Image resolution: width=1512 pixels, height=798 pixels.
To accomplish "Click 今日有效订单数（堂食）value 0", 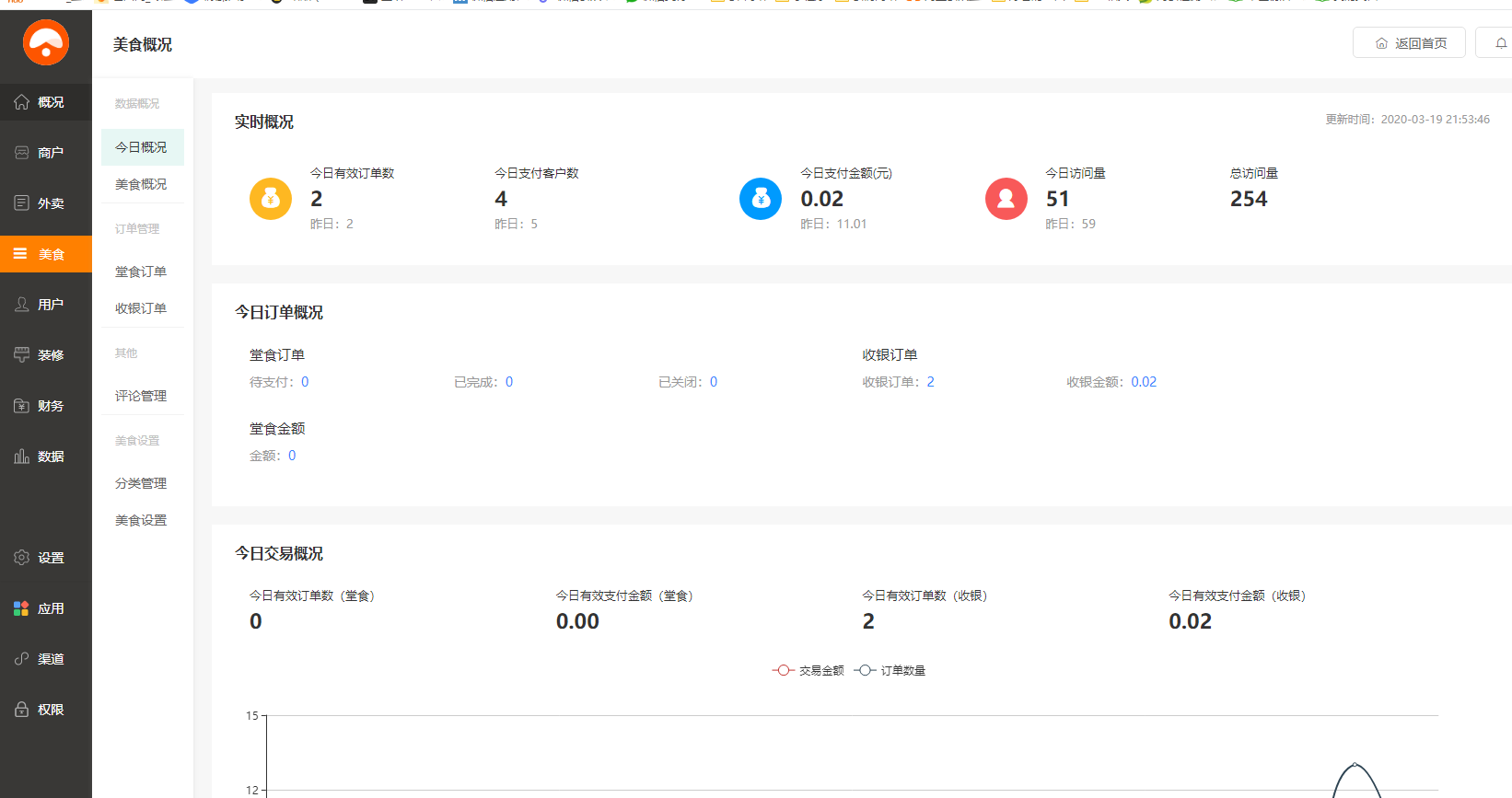I will [256, 621].
